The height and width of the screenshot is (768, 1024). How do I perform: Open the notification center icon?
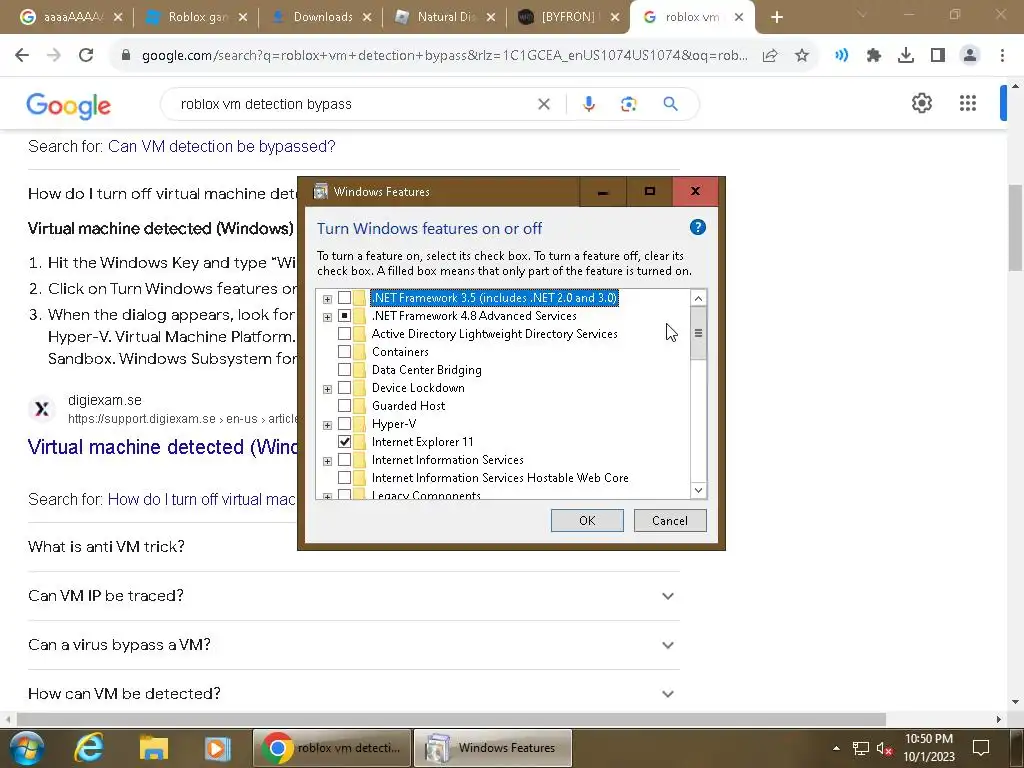pyautogui.click(x=981, y=748)
